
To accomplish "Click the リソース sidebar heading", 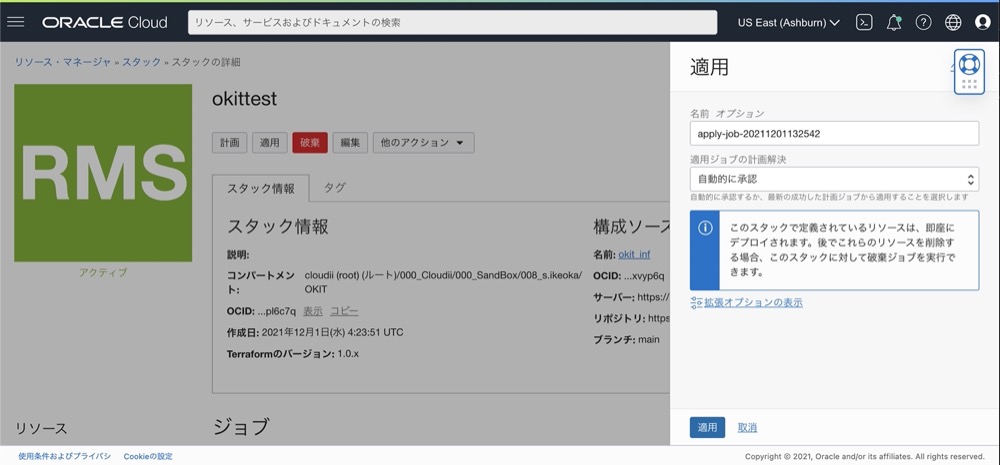I will (x=41, y=429).
